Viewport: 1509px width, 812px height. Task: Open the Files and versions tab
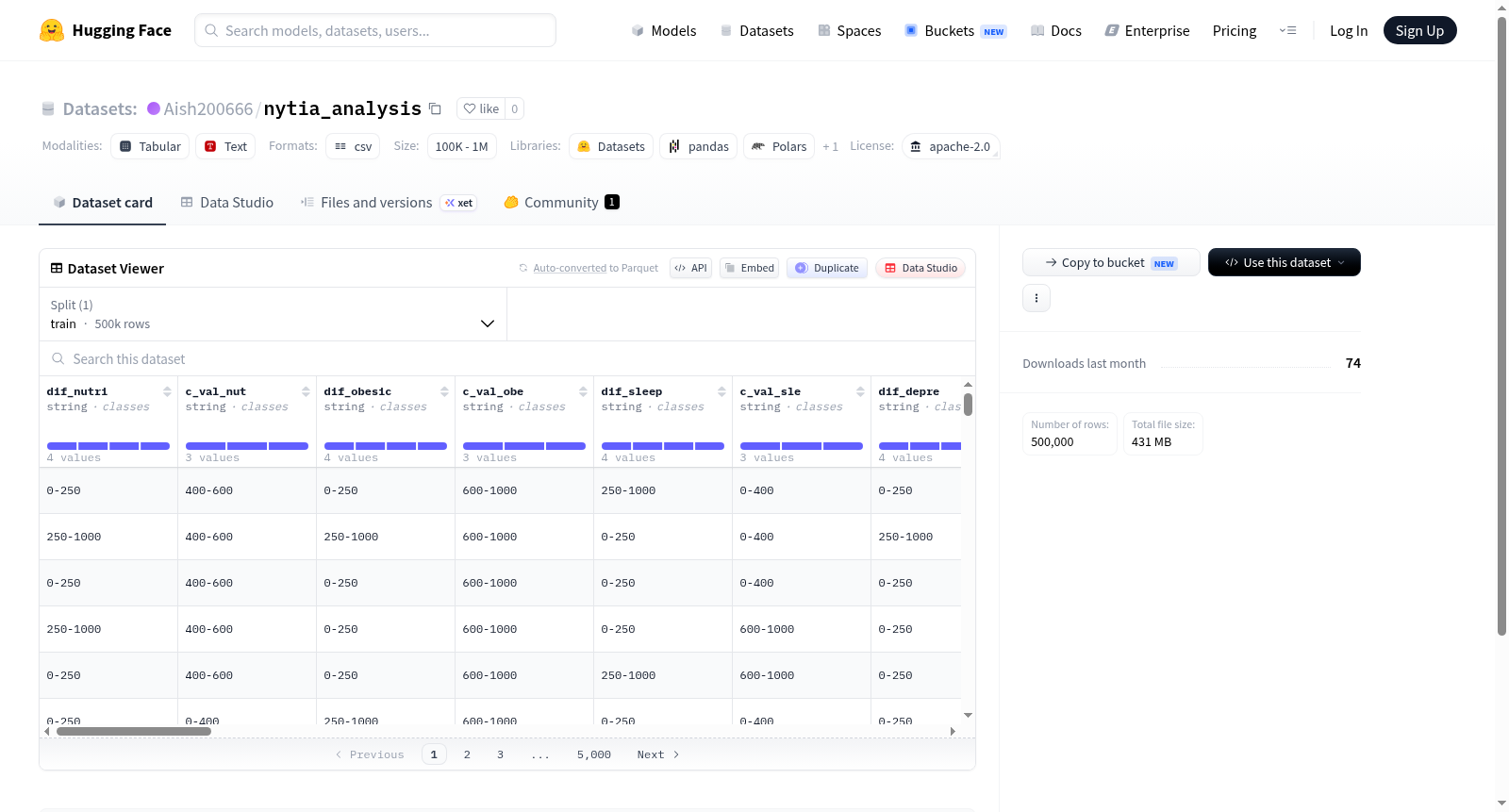tap(389, 203)
